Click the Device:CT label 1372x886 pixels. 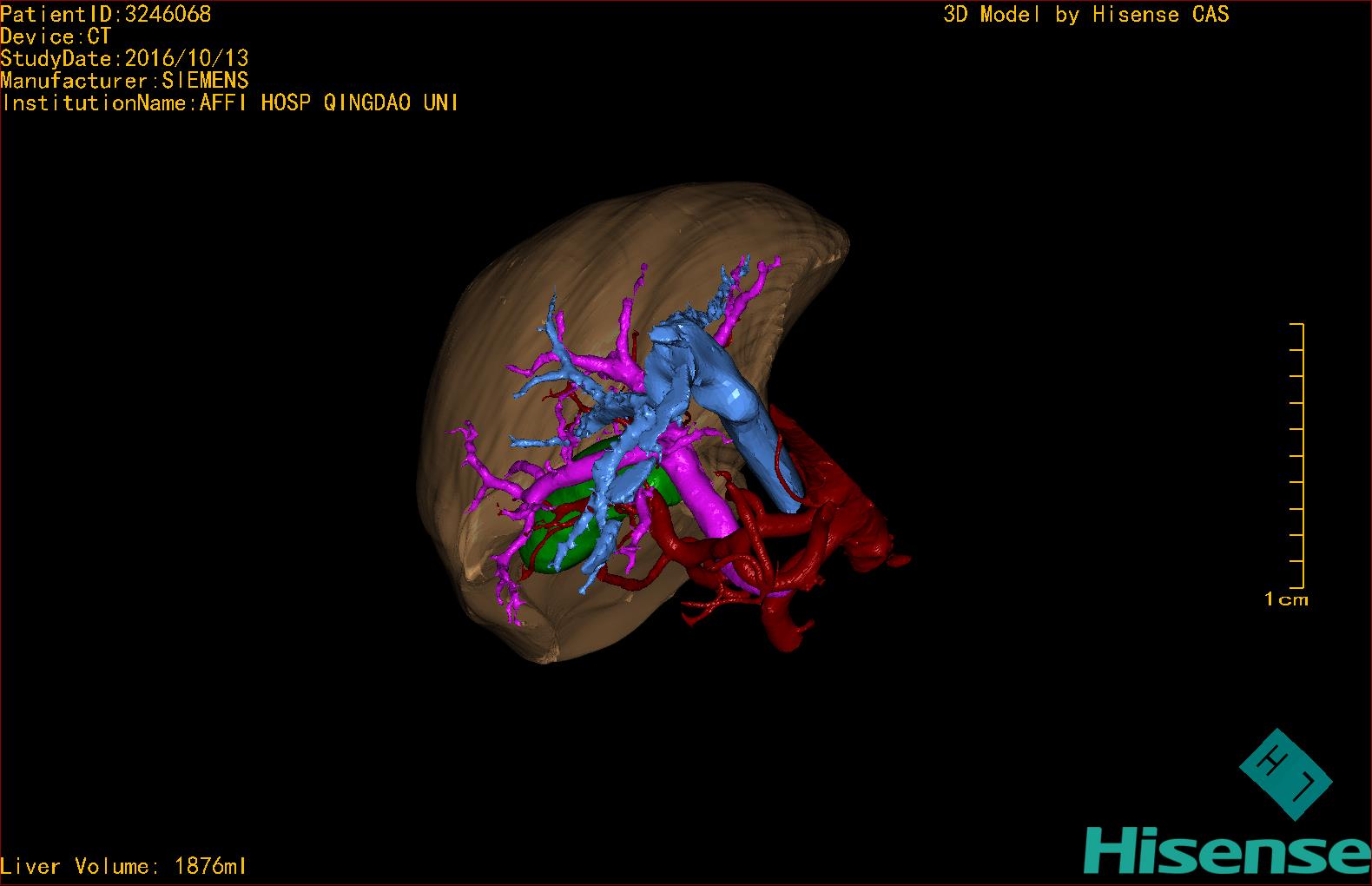56,36
